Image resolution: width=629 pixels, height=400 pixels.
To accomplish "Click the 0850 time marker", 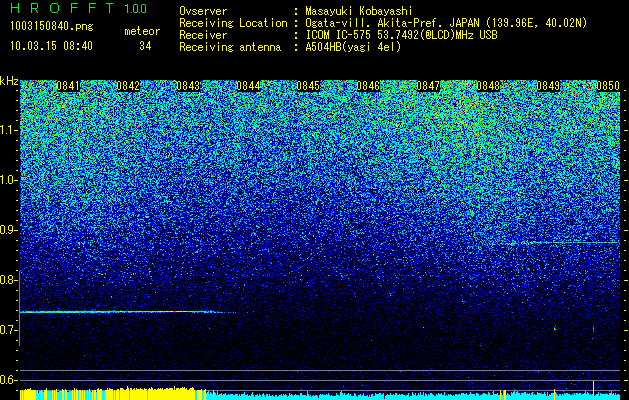I will point(608,86).
